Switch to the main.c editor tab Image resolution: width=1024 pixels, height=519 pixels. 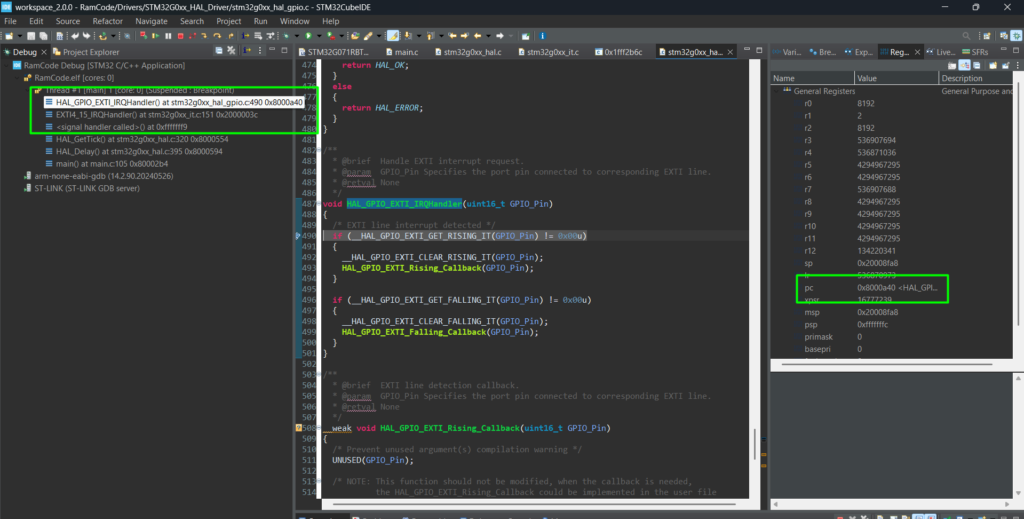(x=405, y=51)
